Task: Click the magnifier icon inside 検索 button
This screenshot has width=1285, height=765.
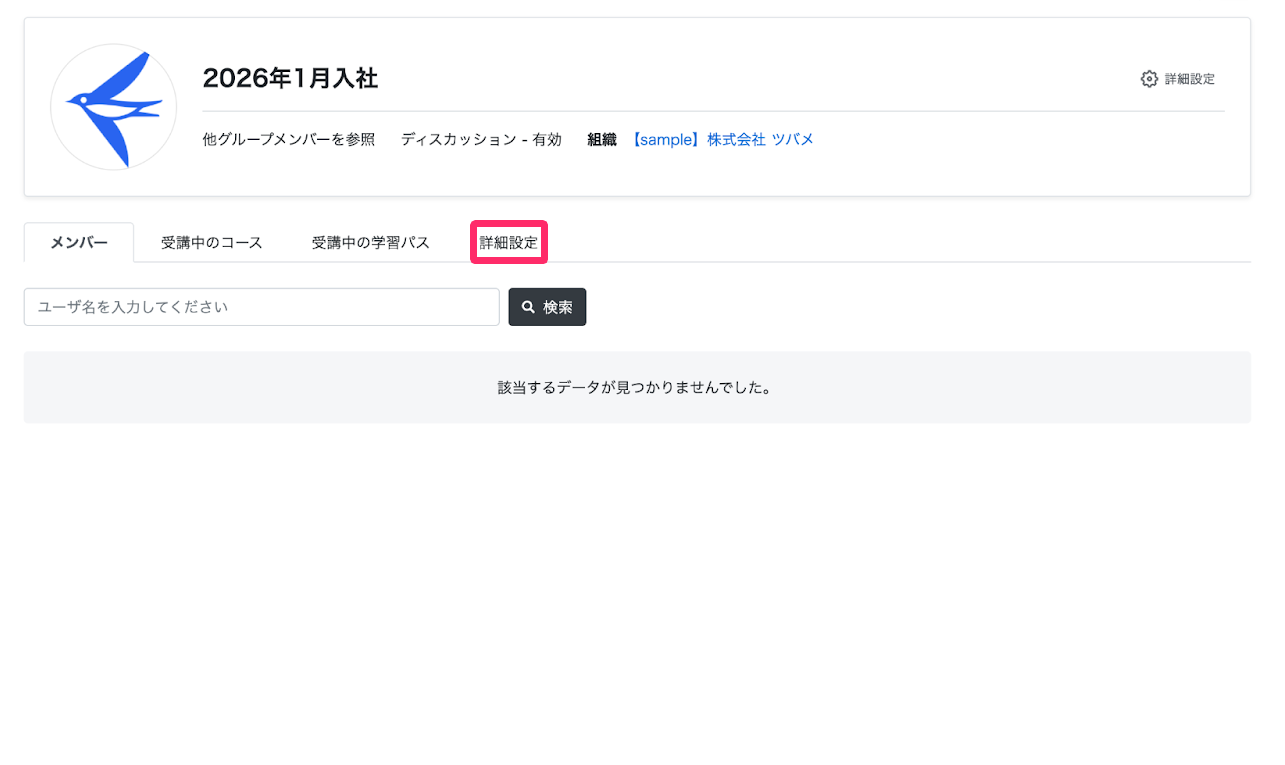Action: (528, 307)
